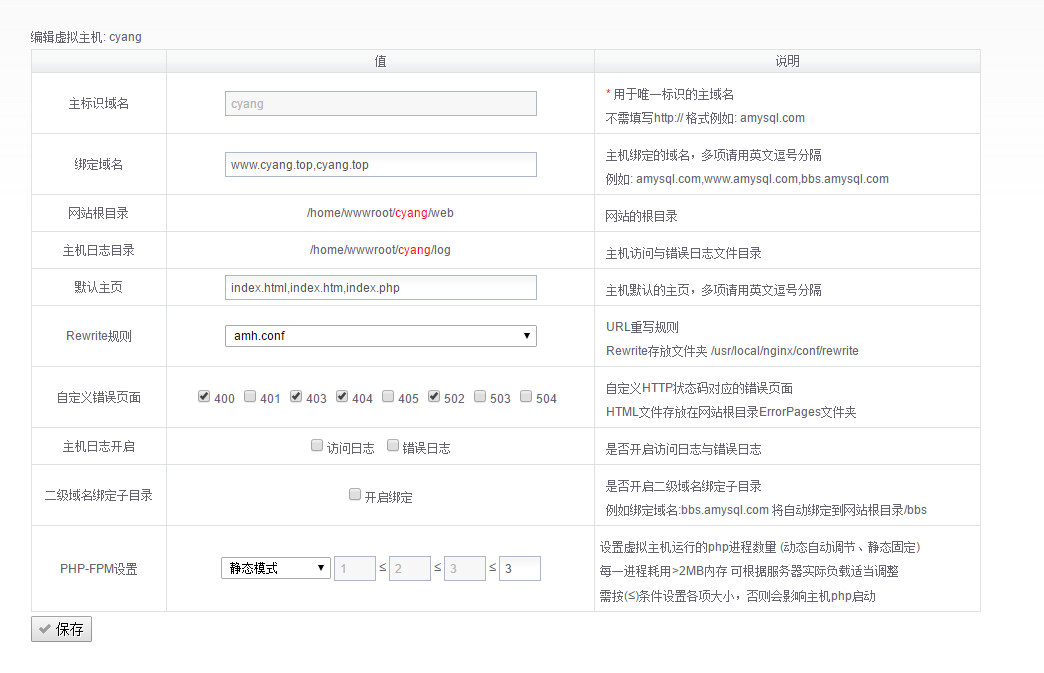This screenshot has height=673, width=1044.
Task: Enable the 405 error page checkbox
Action: [388, 396]
